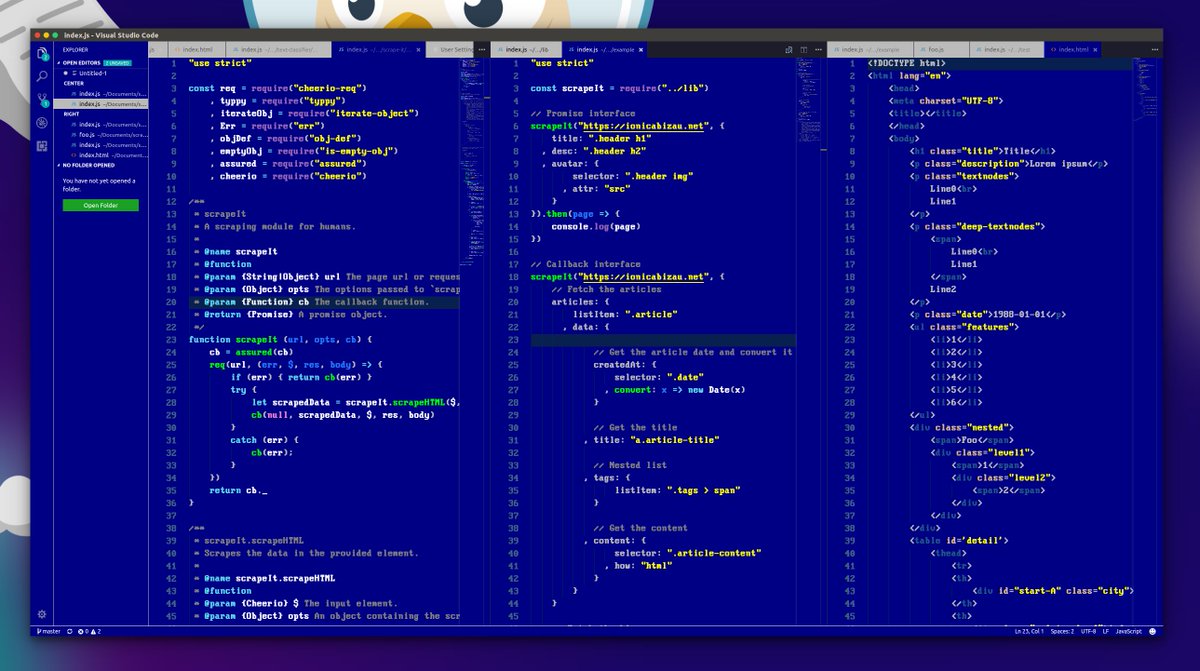Click the master branch indicator in status bar
1200x671 pixels.
pos(52,631)
